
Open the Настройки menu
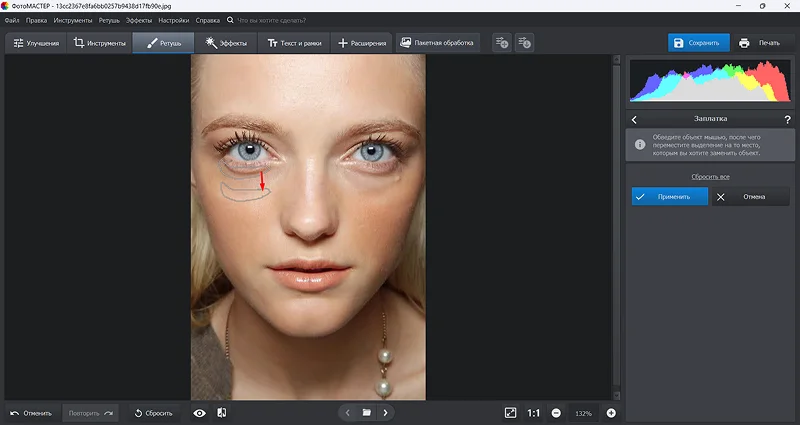(x=173, y=20)
